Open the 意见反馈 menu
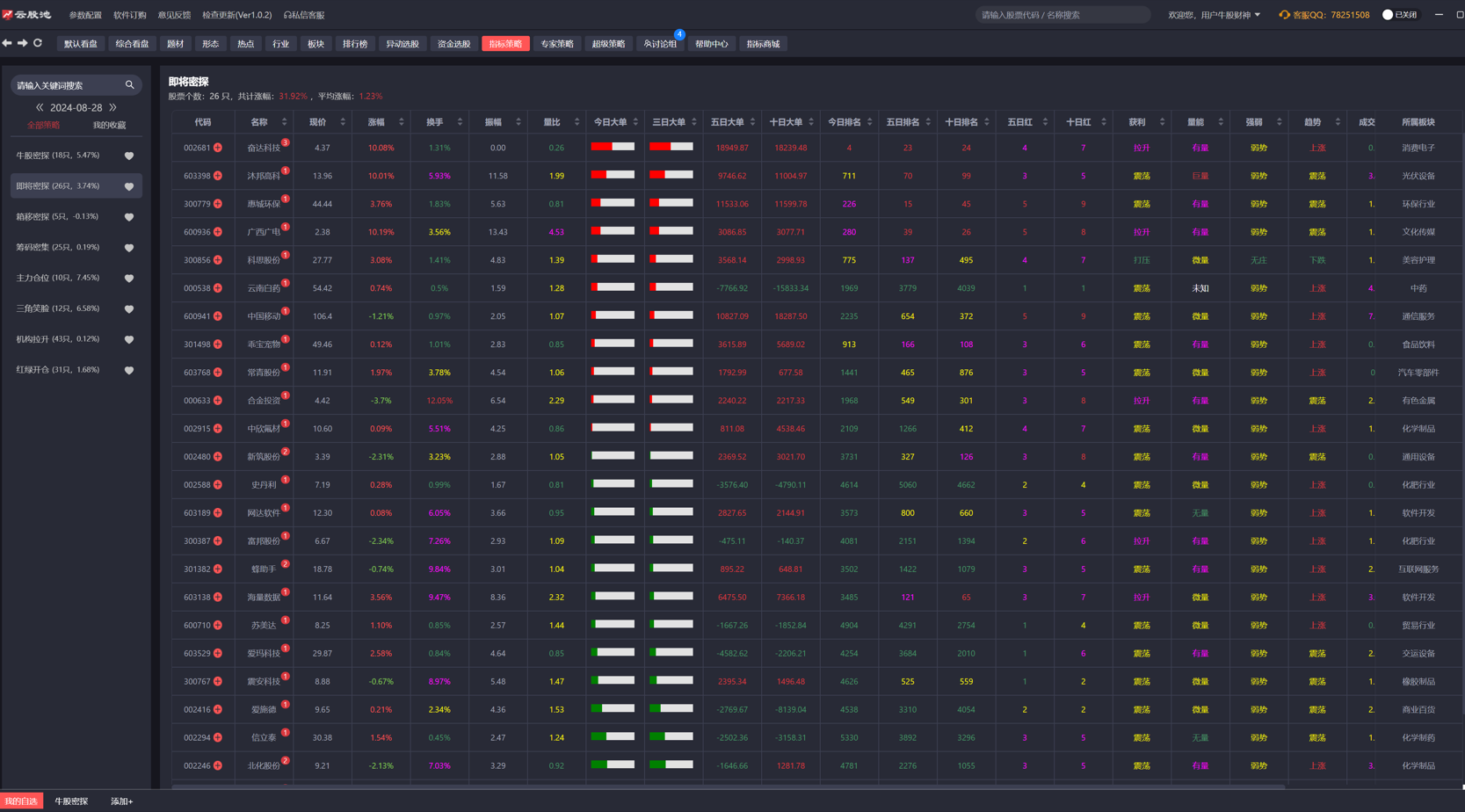Viewport: 1465px width, 812px height. click(x=174, y=15)
